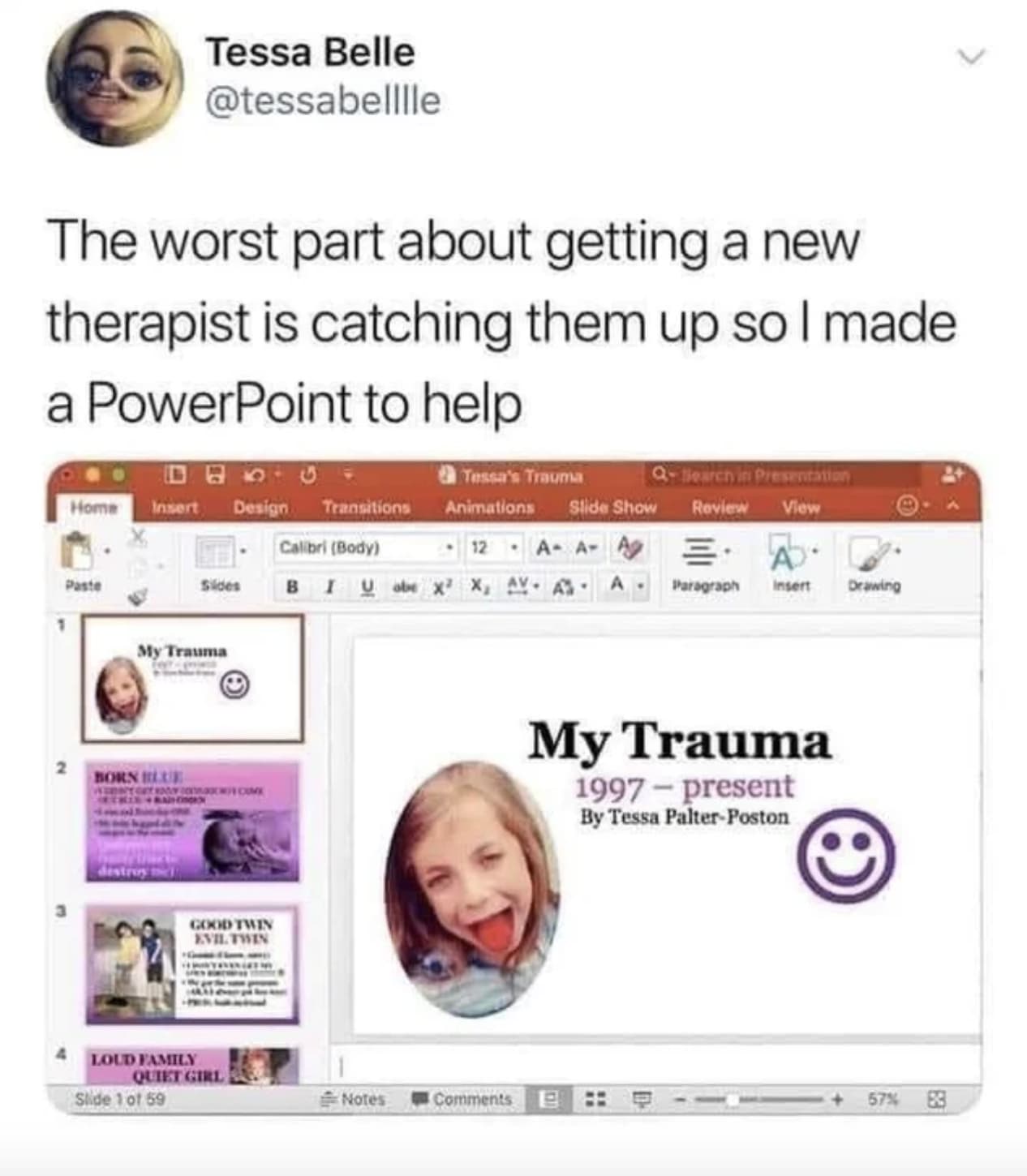Screen dimensions: 1027x1176
Task: Switch to slide sorter grid view icon
Action: click(596, 1100)
